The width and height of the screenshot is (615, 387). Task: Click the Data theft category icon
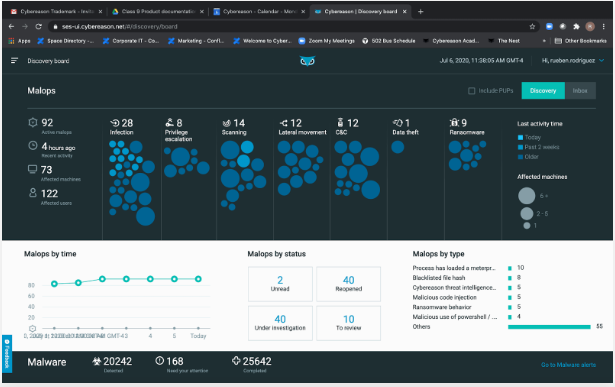click(398, 123)
